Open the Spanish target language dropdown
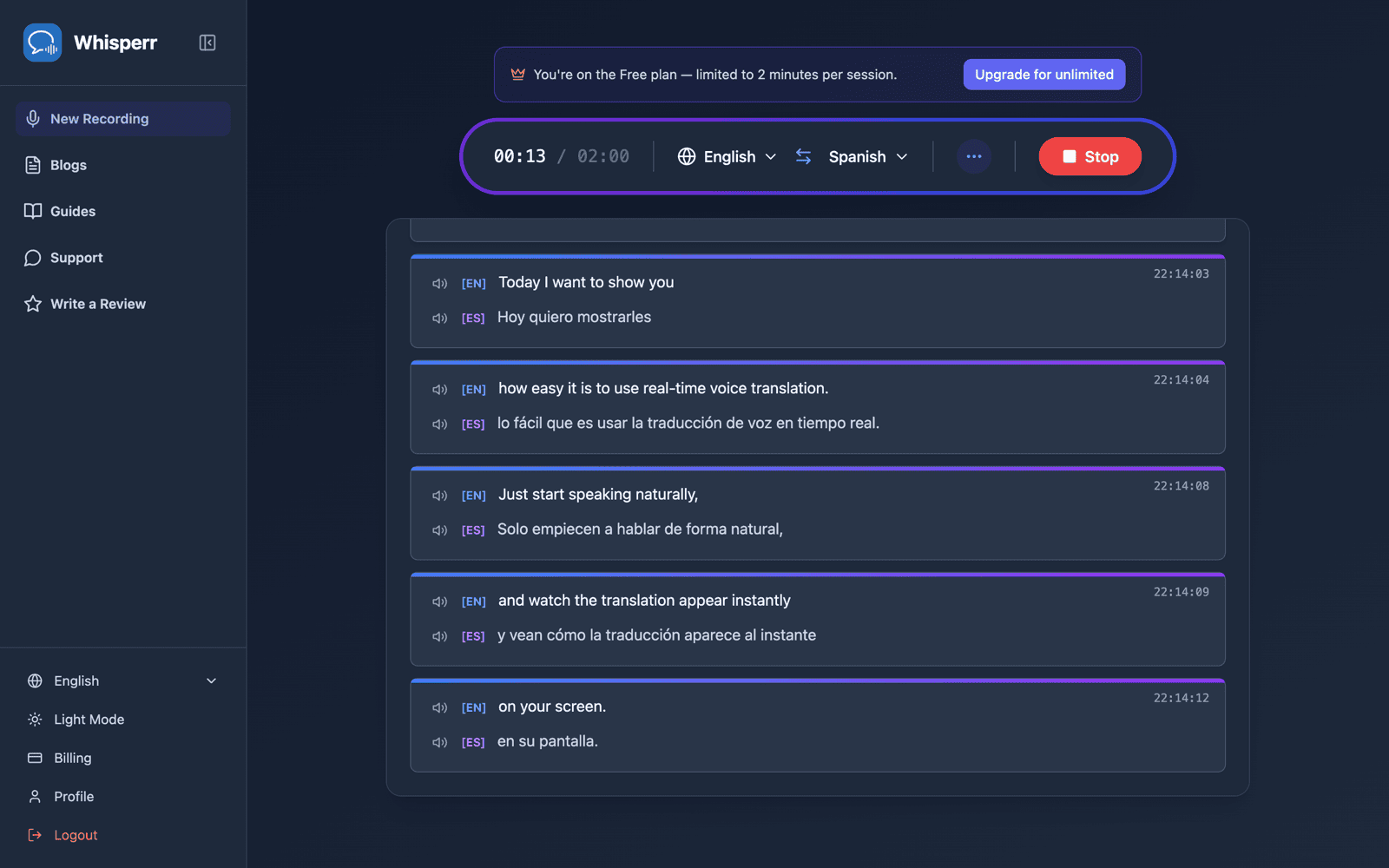Screen dimensions: 1389x868 (x=868, y=156)
